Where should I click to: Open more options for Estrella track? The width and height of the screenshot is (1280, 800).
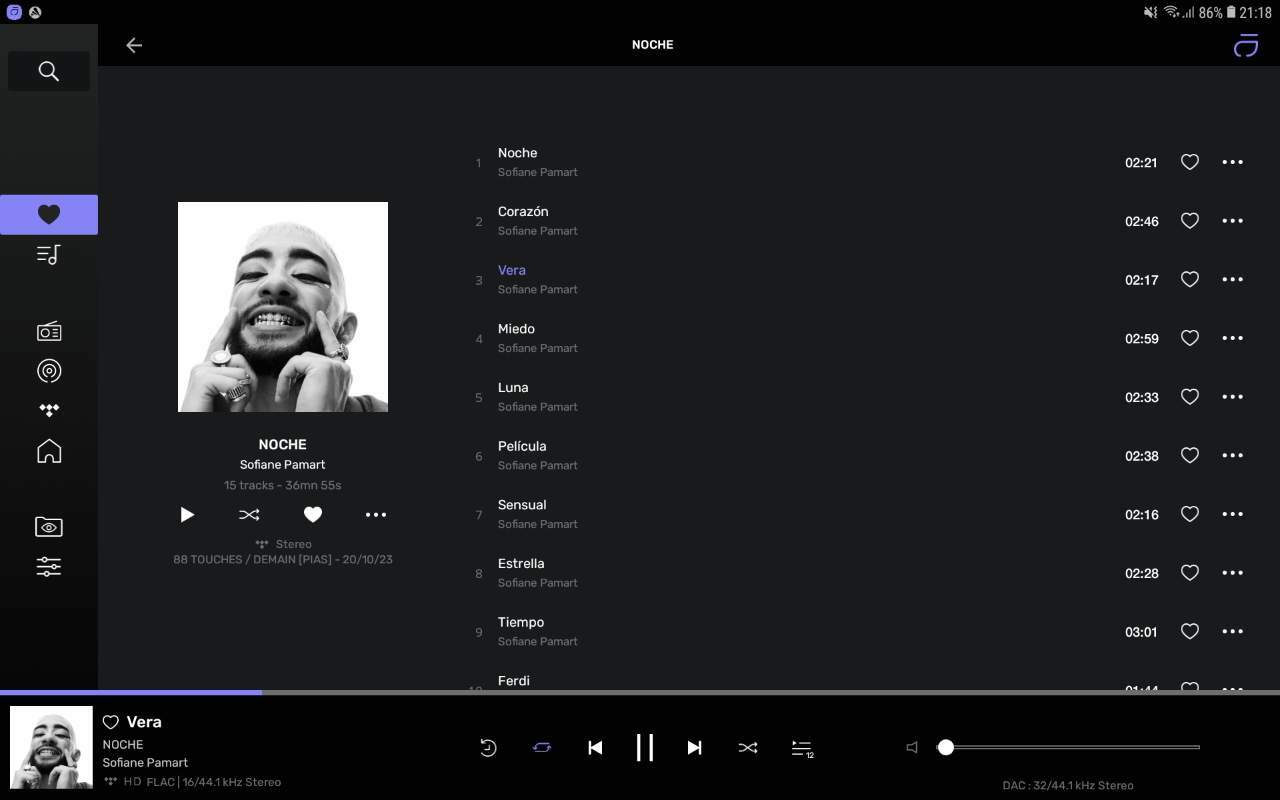pyautogui.click(x=1232, y=573)
